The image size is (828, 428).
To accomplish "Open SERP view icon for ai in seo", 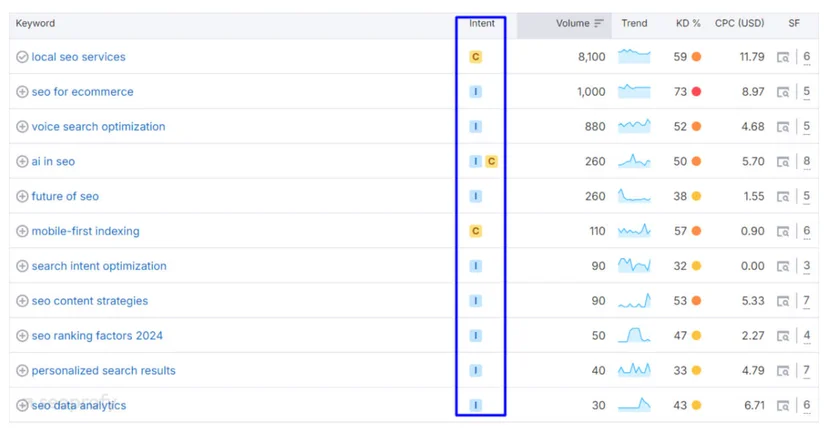I will (783, 161).
